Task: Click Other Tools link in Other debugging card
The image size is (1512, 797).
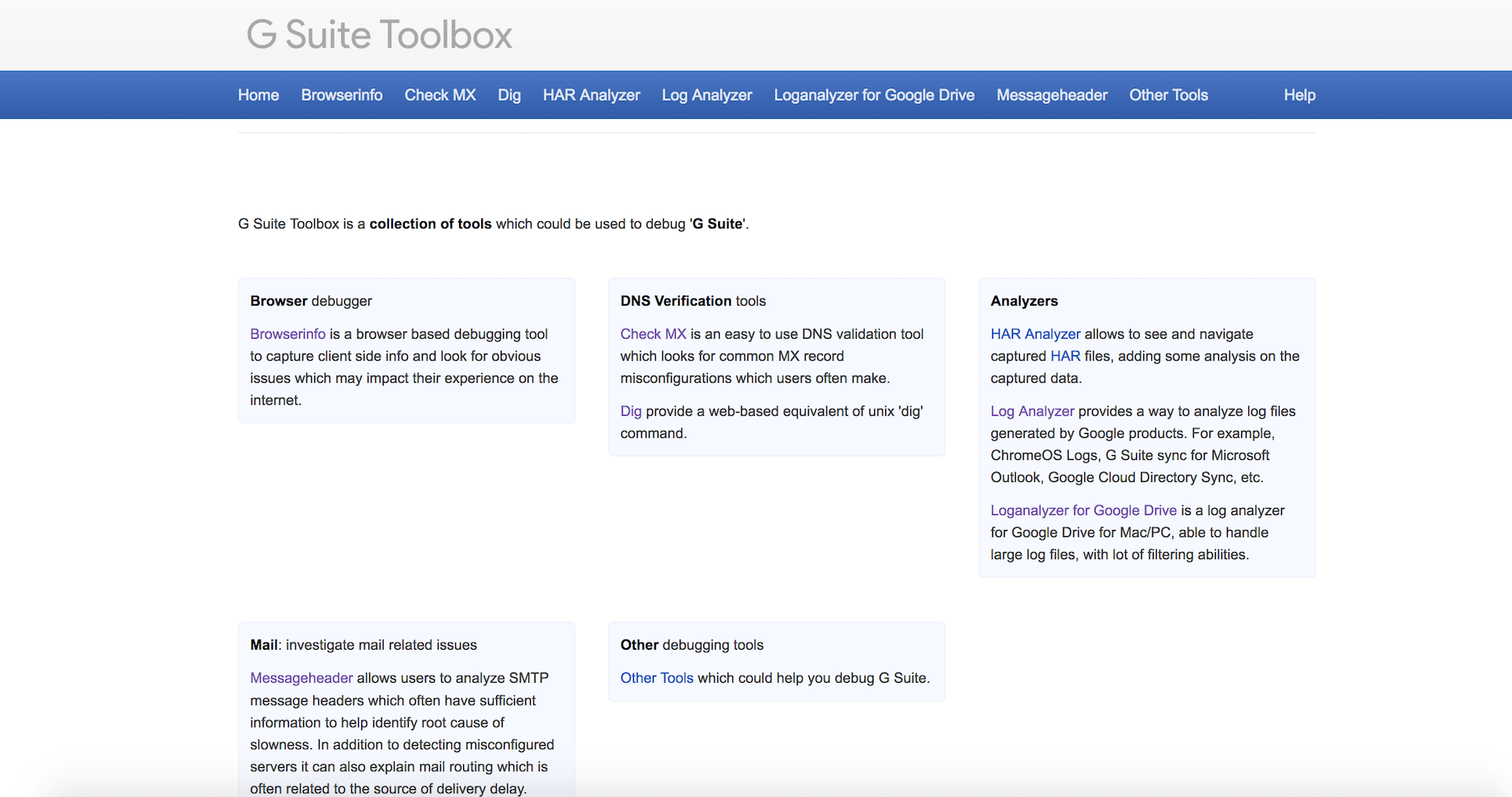Action: pos(657,678)
